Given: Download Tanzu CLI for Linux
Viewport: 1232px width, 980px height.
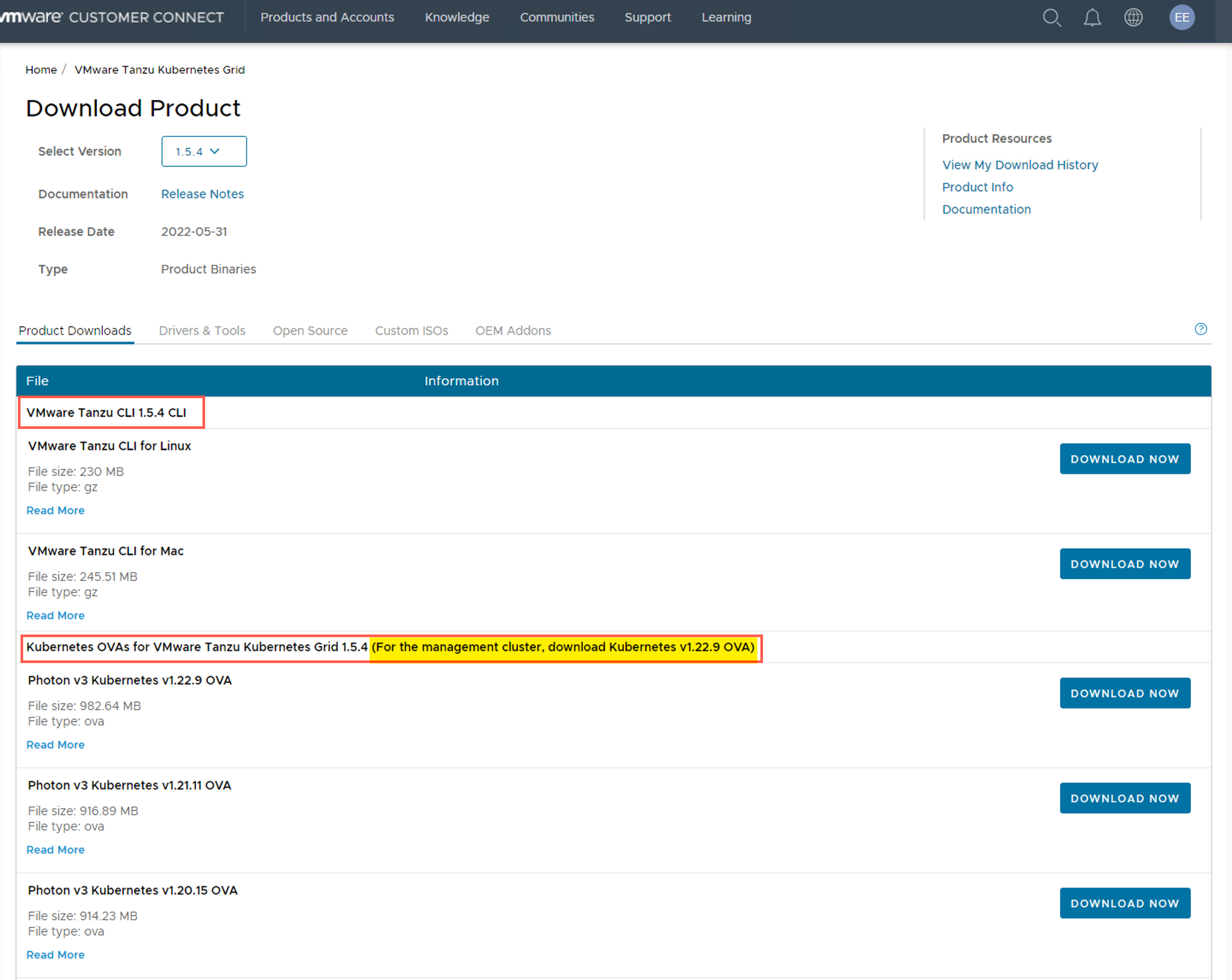Looking at the screenshot, I should pos(1125,459).
